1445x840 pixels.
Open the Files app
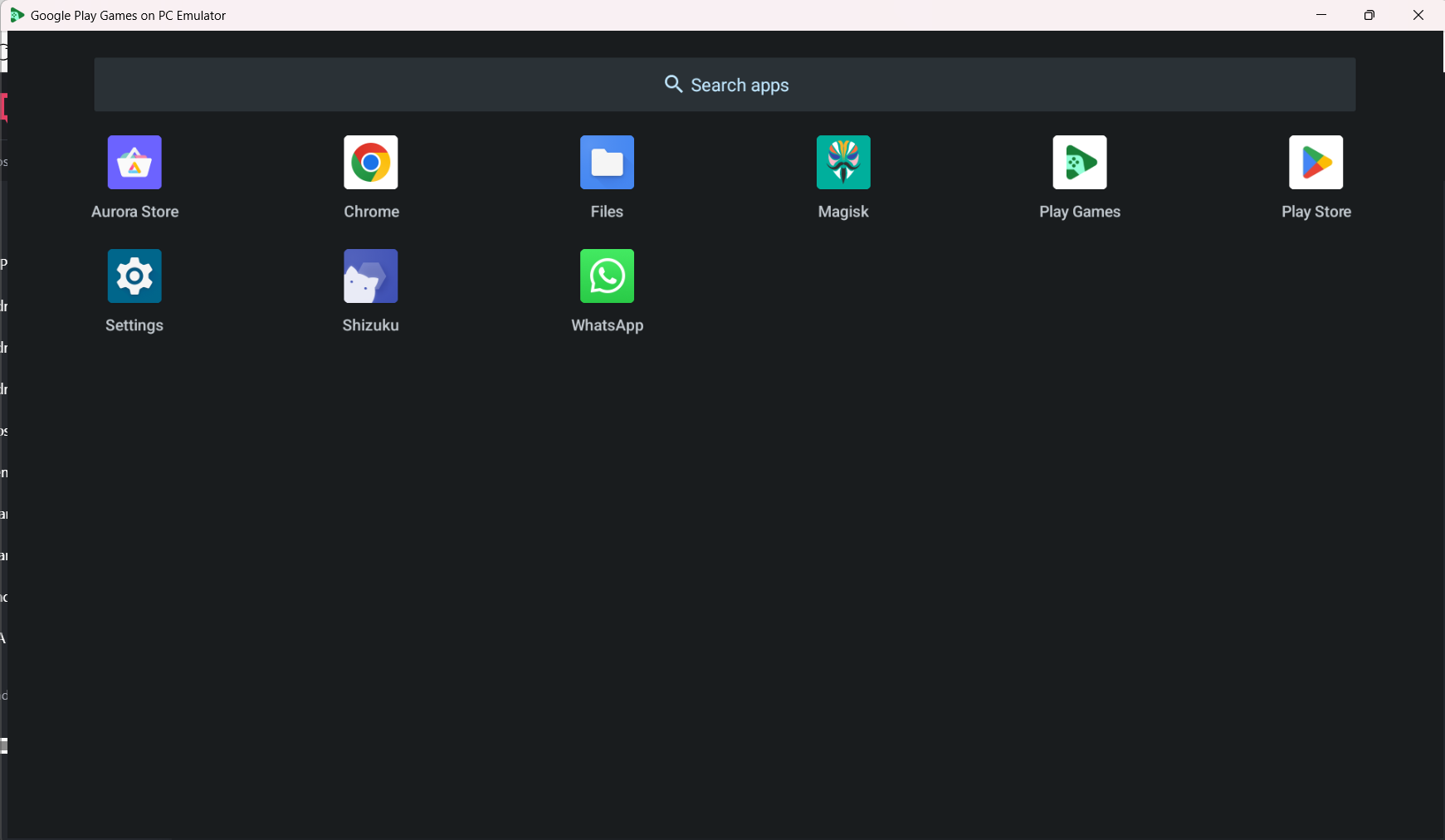(607, 163)
